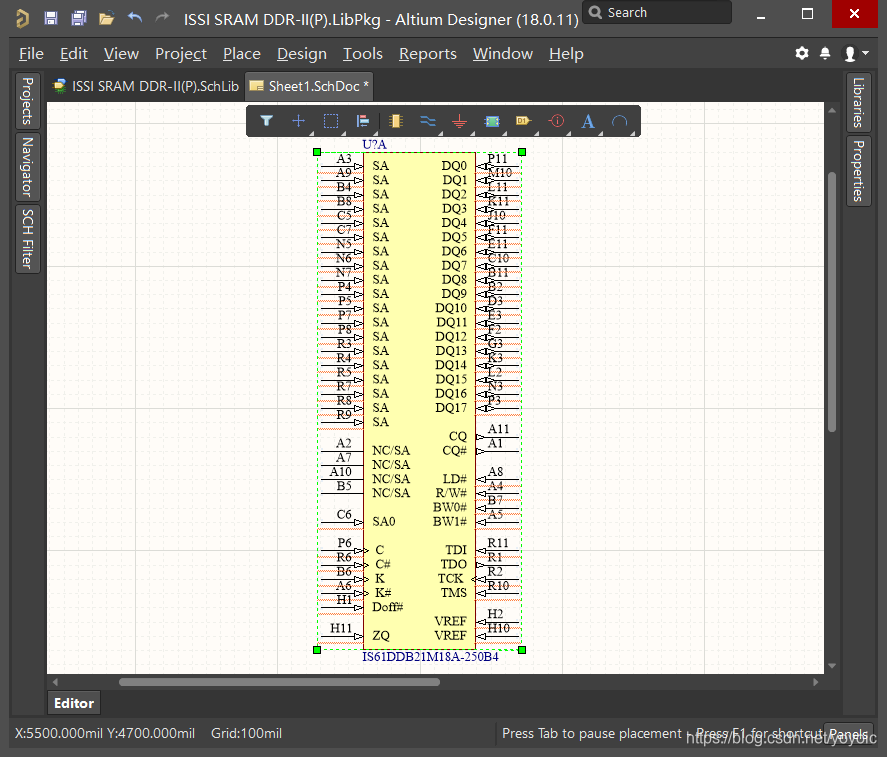The width and height of the screenshot is (887, 757).
Task: Select the Place Wire tool
Action: click(428, 121)
